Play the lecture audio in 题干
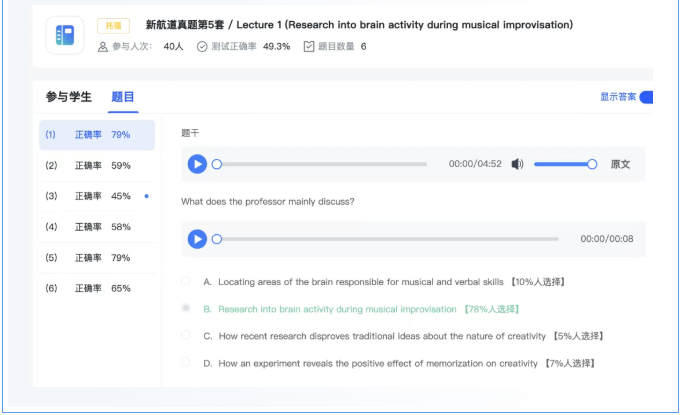 tap(197, 164)
